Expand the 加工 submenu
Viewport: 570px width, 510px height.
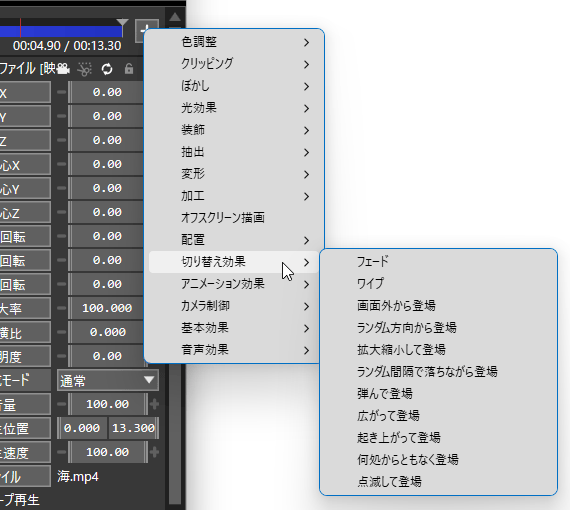coord(234,196)
